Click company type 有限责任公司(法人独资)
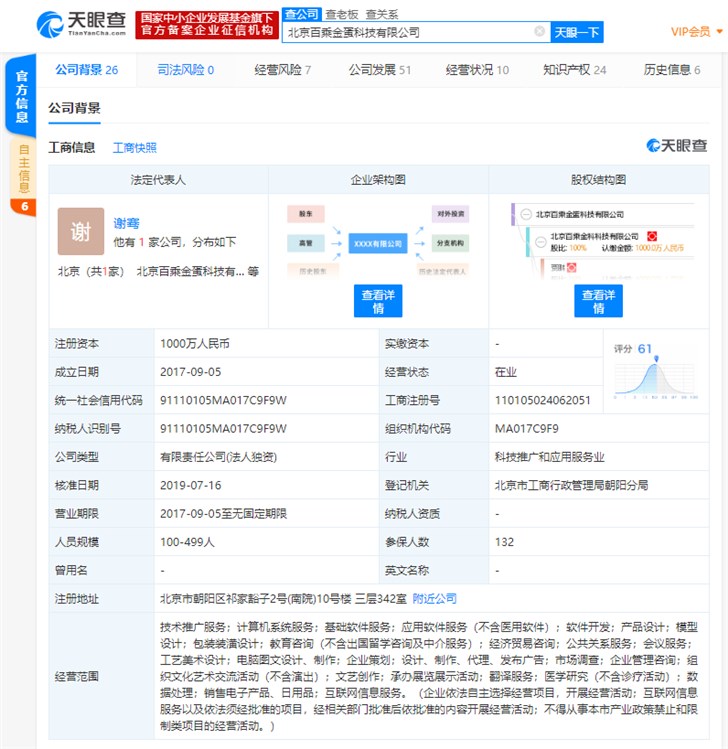This screenshot has width=728, height=749. [218, 457]
